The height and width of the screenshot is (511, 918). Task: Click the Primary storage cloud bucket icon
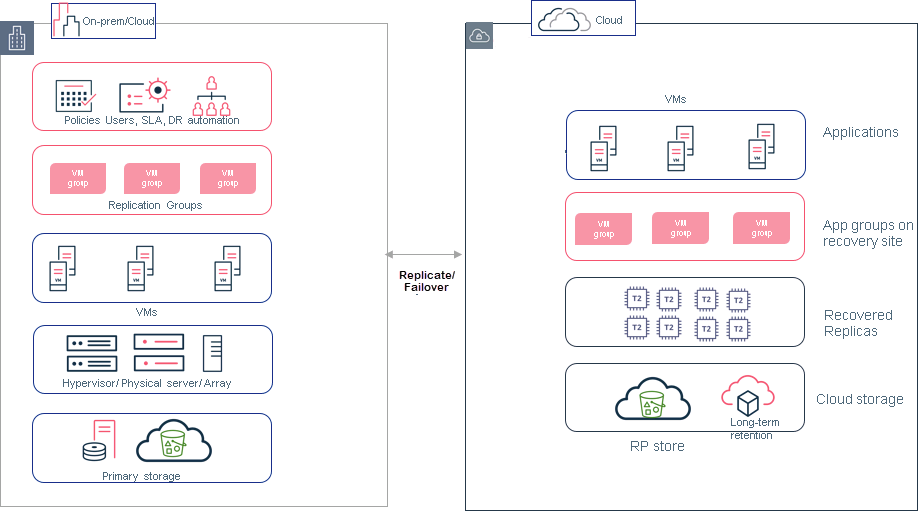tap(174, 441)
